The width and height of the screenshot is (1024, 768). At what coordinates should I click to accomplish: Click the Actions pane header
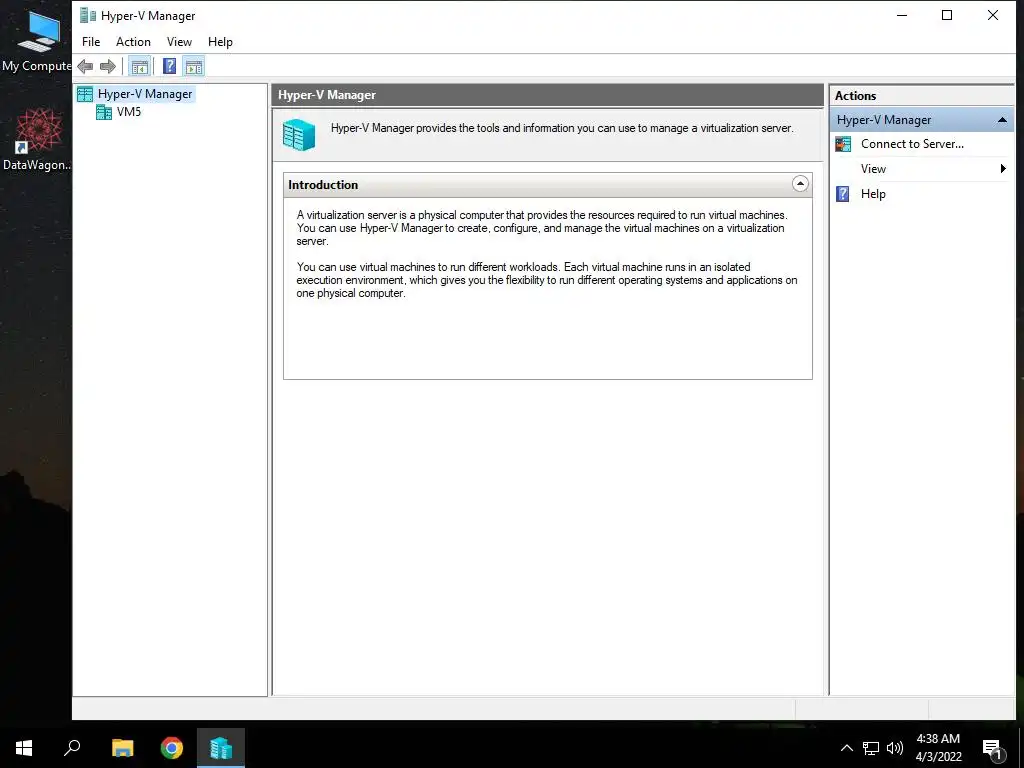click(921, 95)
